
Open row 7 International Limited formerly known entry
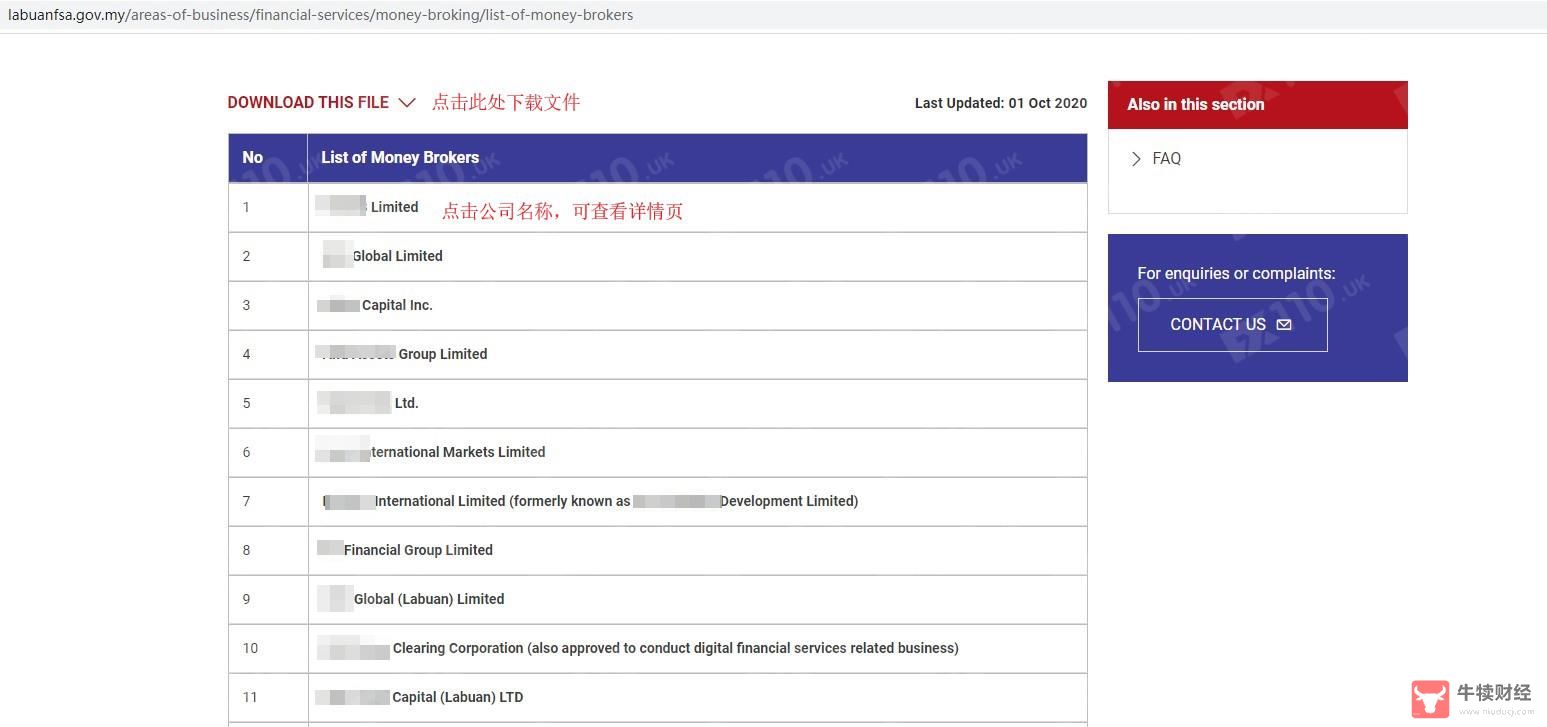coord(590,501)
